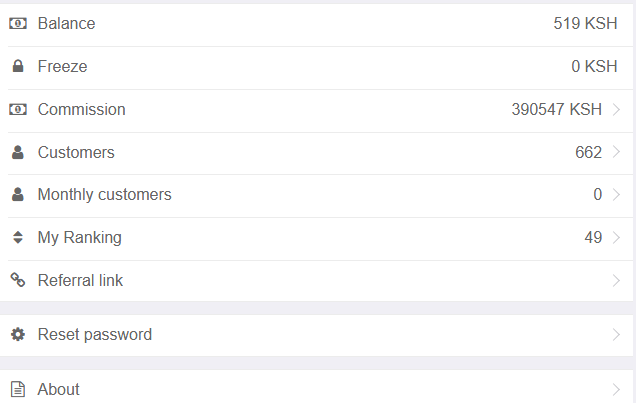
Task: Click the My Ranking label
Action: pos(79,238)
